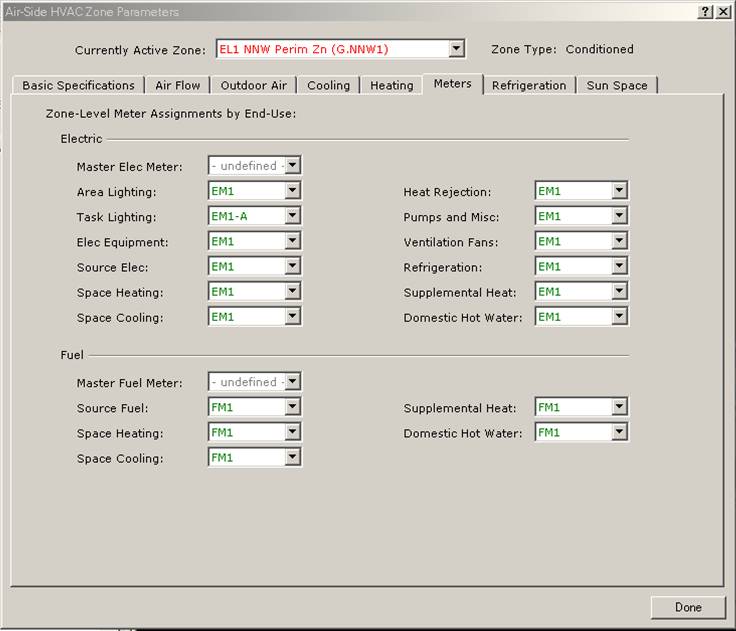Go to the Cooling tab
The height and width of the screenshot is (631, 736).
pos(328,86)
